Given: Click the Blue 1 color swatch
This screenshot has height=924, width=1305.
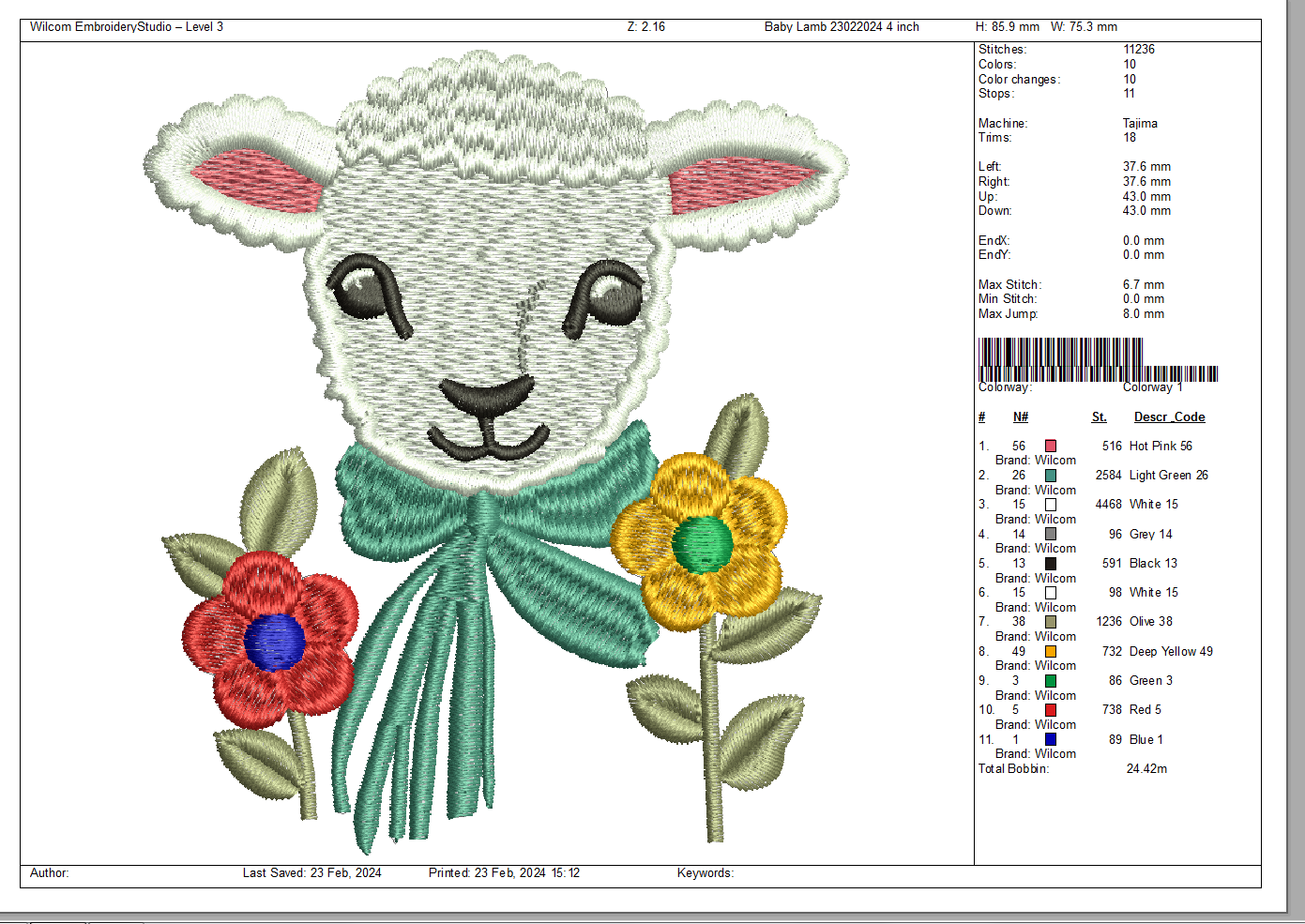Looking at the screenshot, I should (1051, 740).
